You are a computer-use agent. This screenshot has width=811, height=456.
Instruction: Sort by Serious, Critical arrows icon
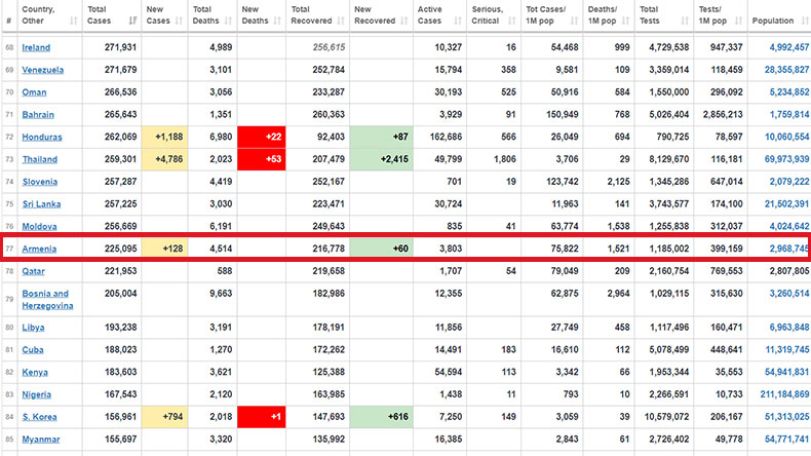point(512,21)
